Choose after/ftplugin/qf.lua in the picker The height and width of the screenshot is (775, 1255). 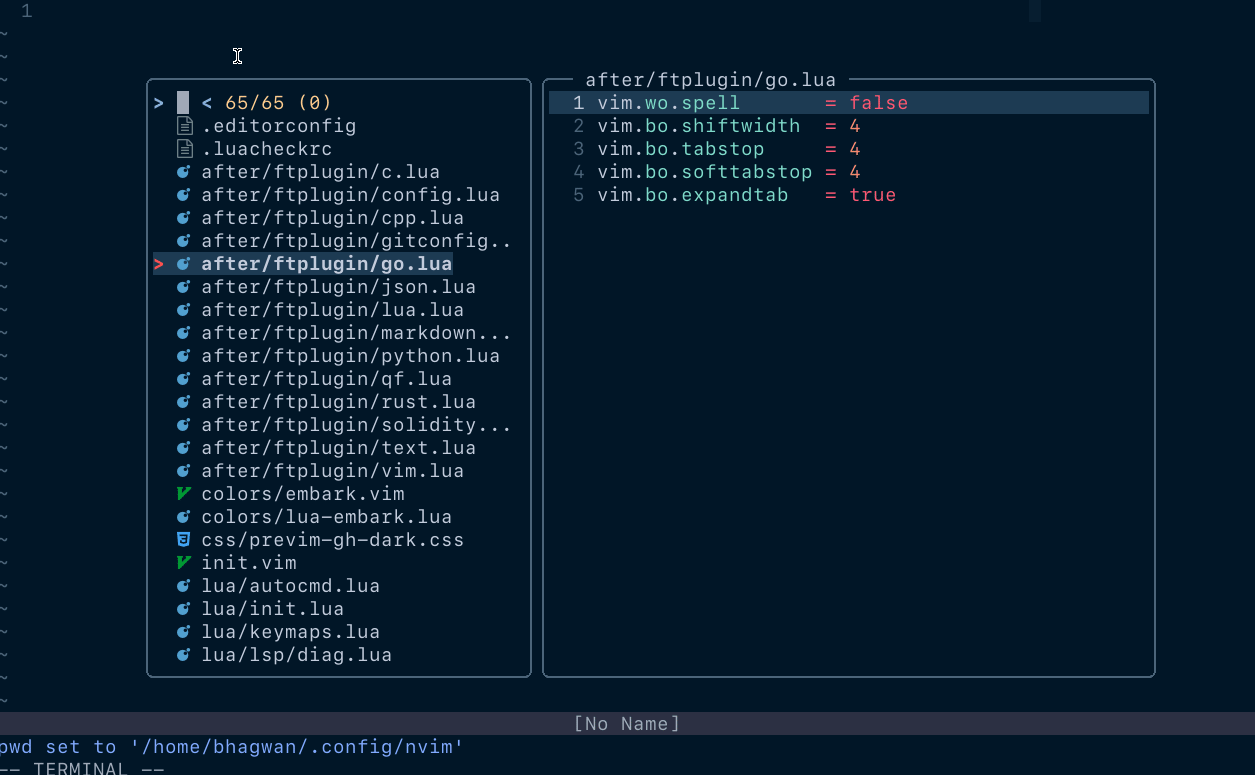[327, 379]
